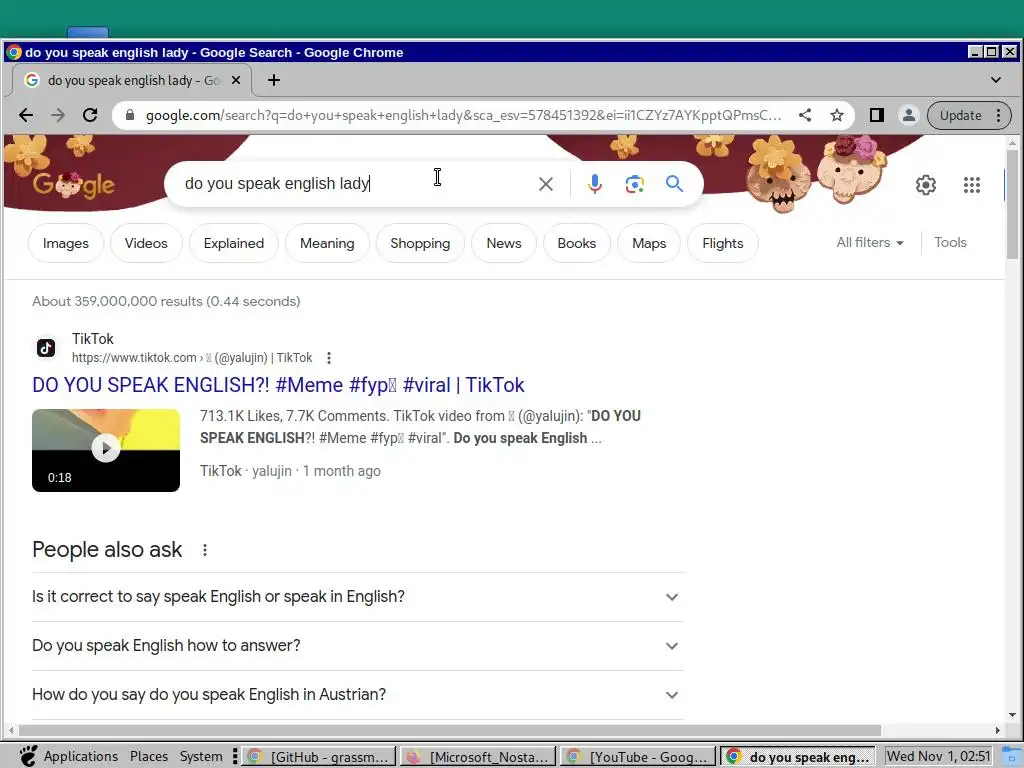Open the Chrome profile avatar icon
Image resolution: width=1024 pixels, height=768 pixels.
(908, 116)
